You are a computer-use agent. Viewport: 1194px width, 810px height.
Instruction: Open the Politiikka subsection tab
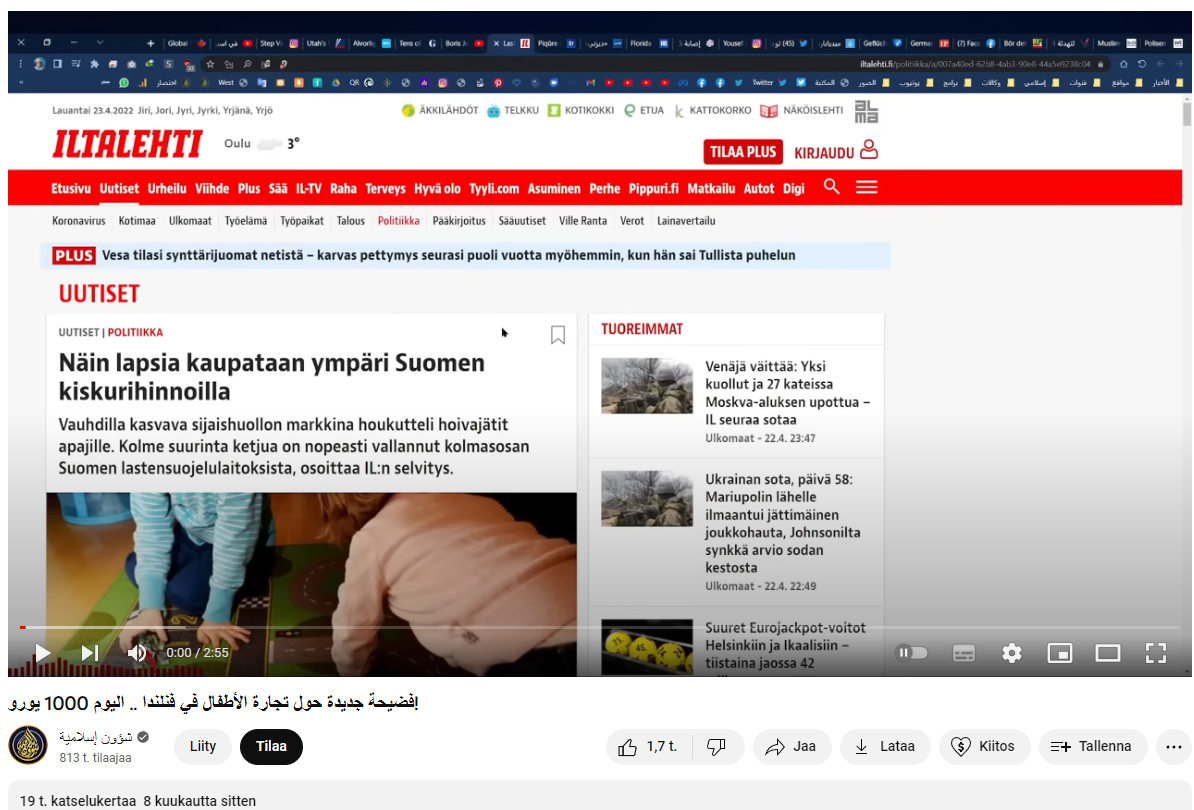click(398, 221)
